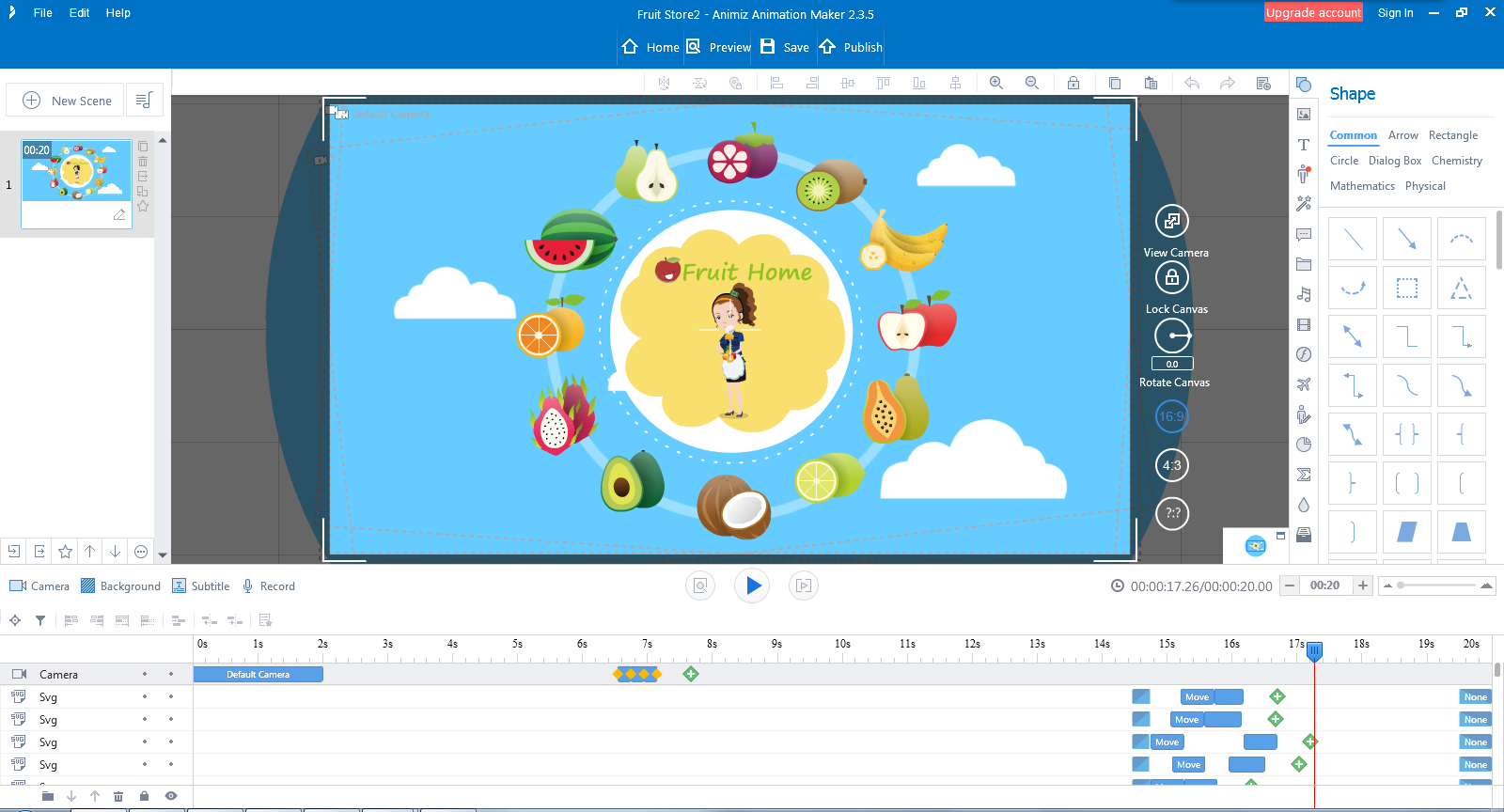Toggle the eye visibility icon in timeline footer
Viewport: 1504px width, 812px height.
[171, 796]
